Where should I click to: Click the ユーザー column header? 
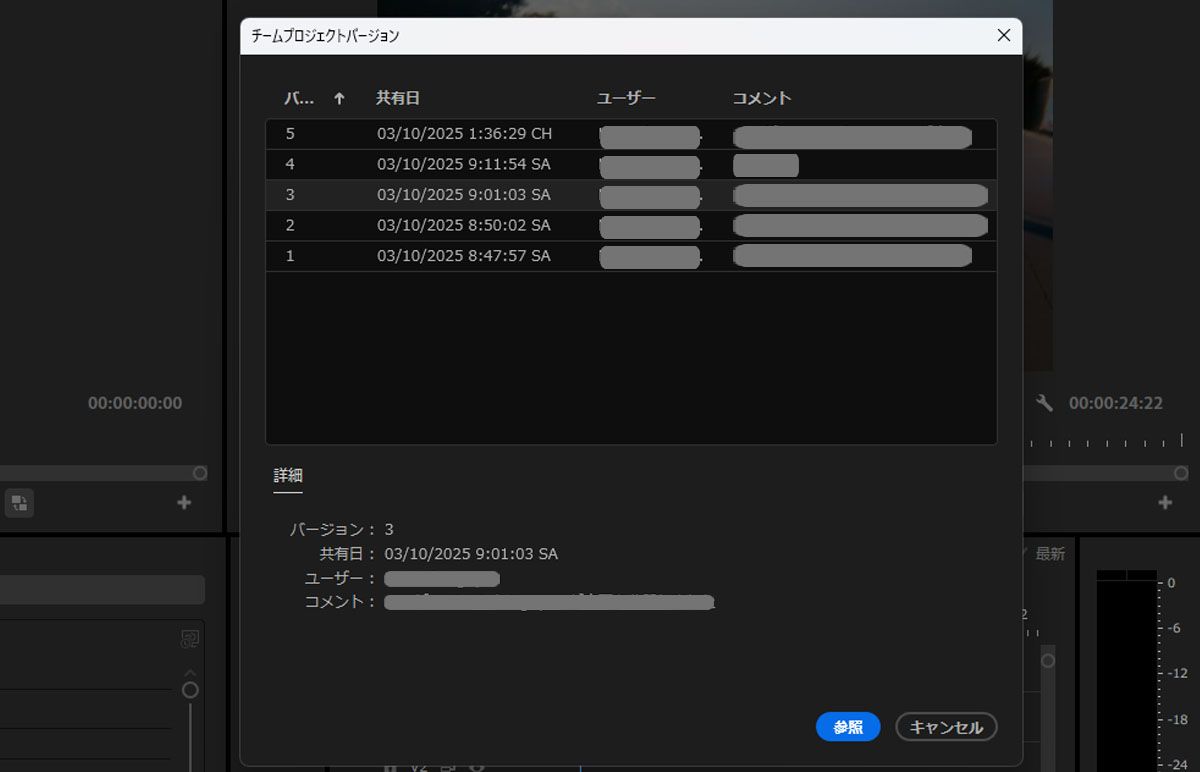627,98
